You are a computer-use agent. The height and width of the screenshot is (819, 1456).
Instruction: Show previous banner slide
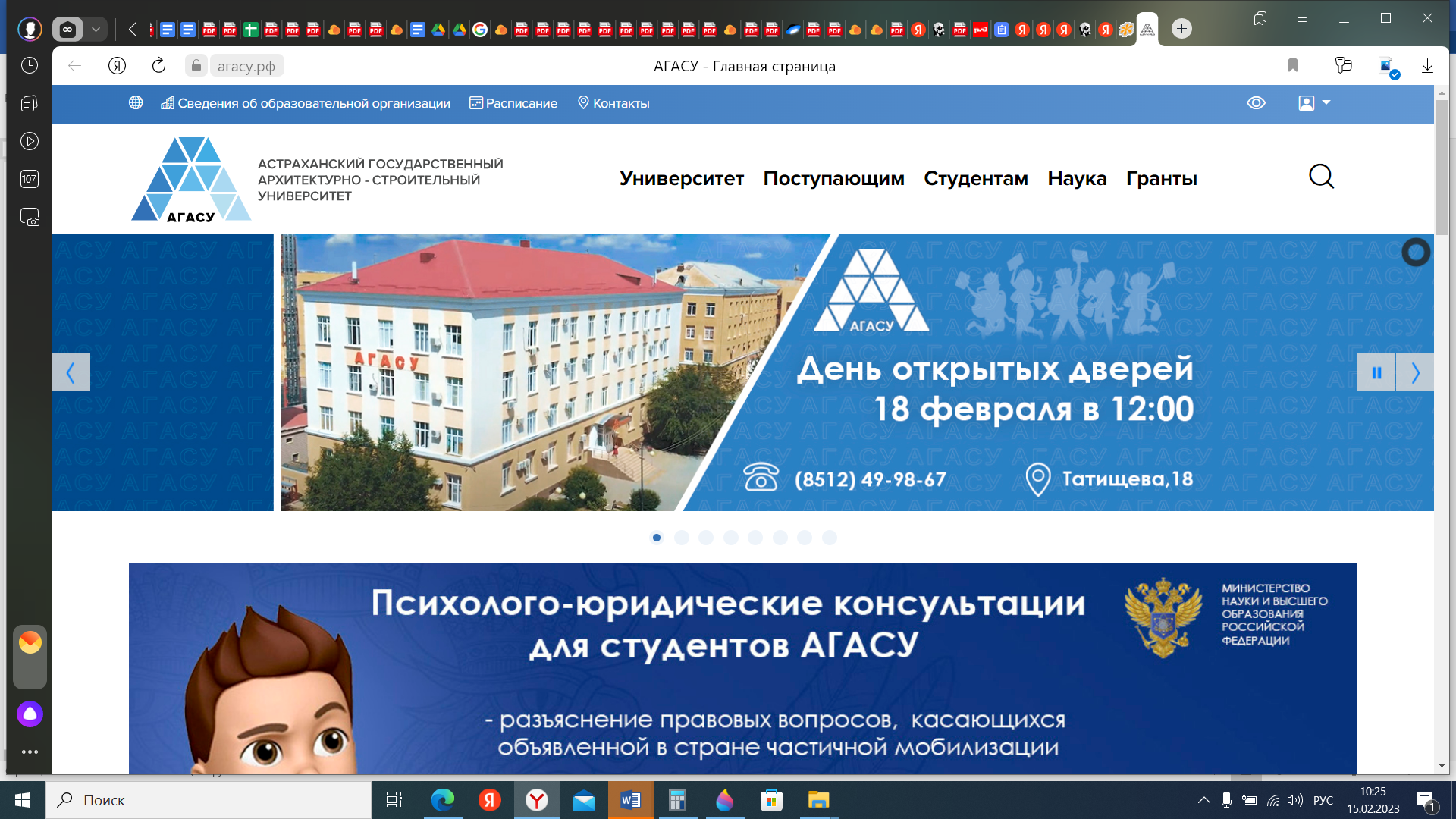click(71, 372)
